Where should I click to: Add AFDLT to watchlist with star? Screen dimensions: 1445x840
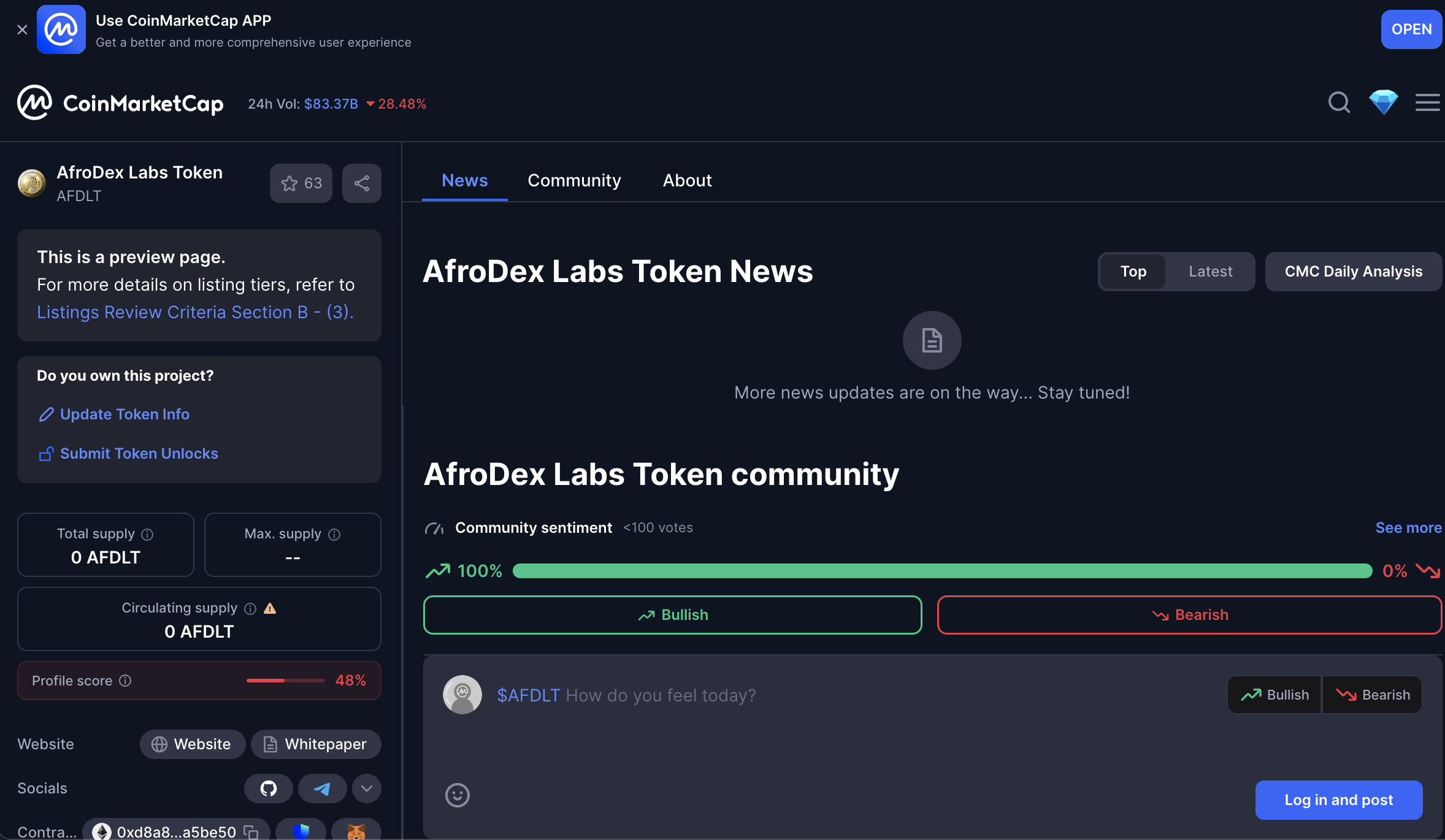[301, 183]
